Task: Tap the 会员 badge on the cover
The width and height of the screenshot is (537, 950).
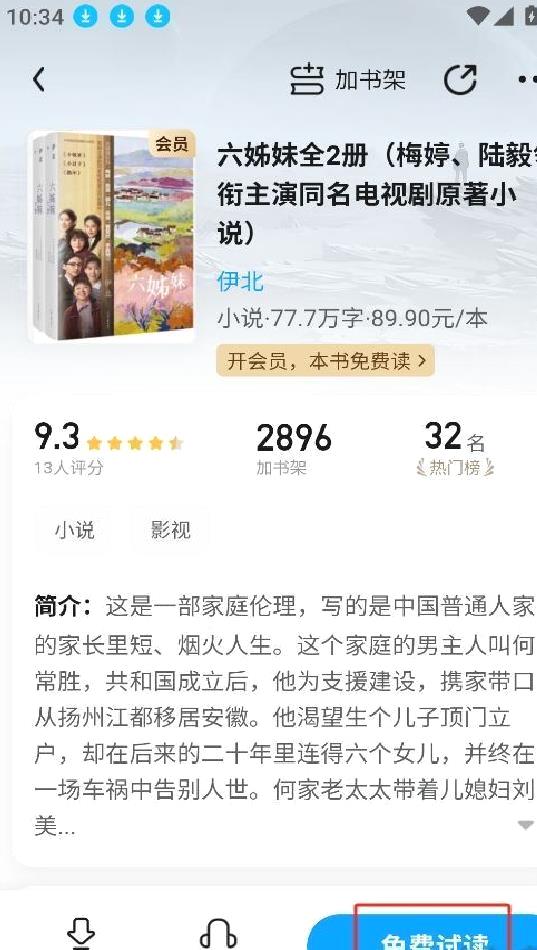Action: (172, 144)
